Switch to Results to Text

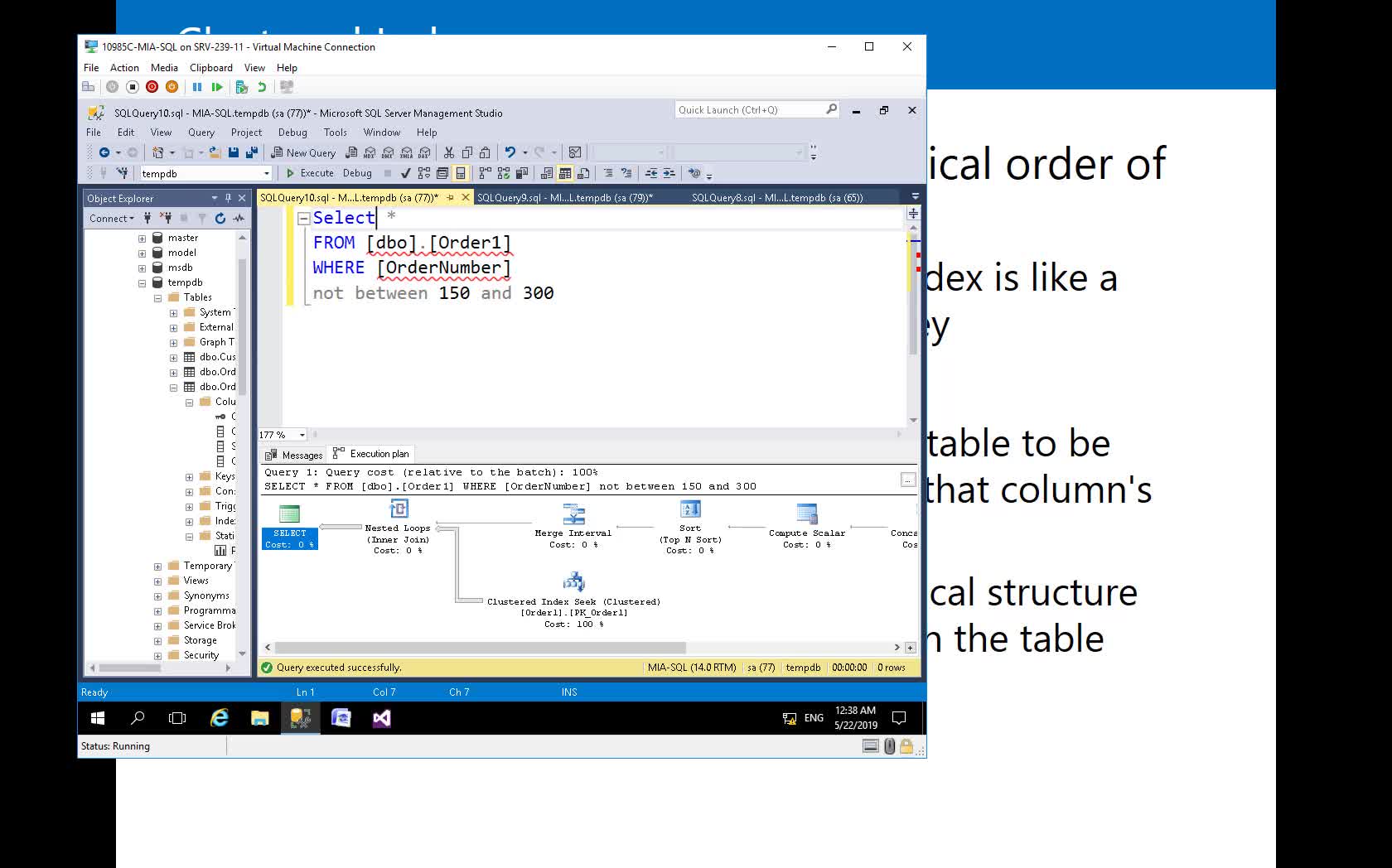(x=547, y=173)
